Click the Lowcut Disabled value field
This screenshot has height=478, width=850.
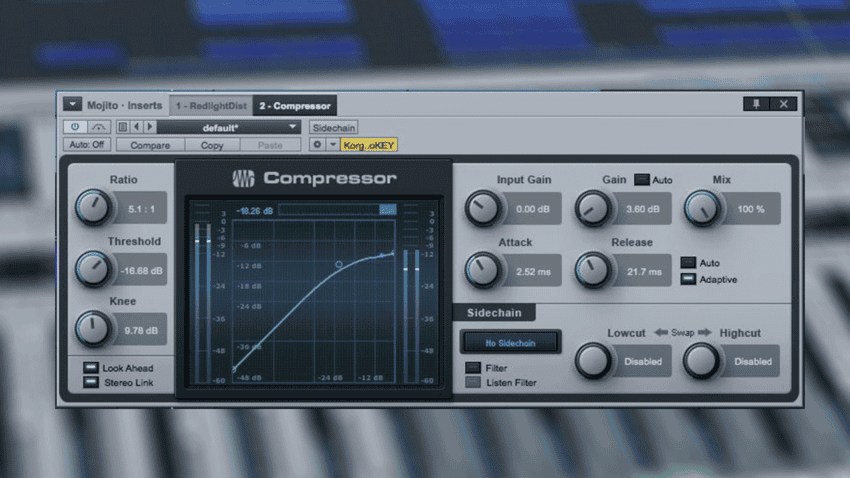click(x=643, y=361)
